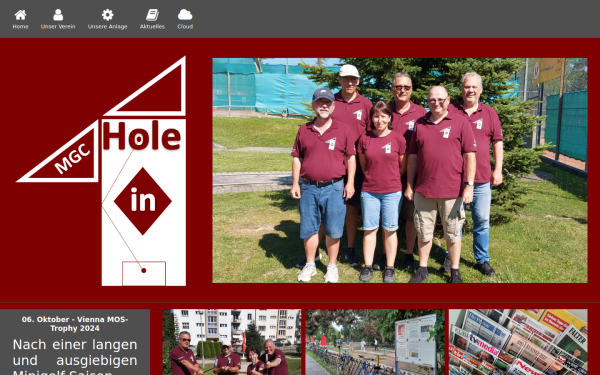Open the Unser Verein menu label

coord(58,27)
